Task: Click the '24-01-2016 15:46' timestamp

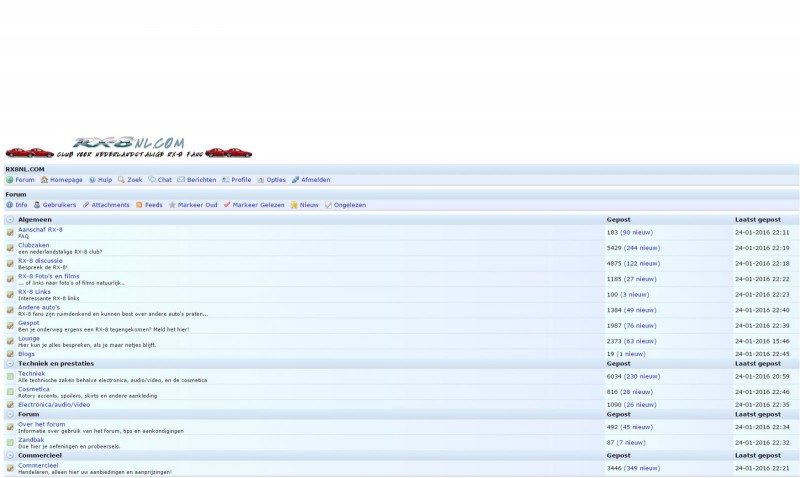Action: point(762,341)
